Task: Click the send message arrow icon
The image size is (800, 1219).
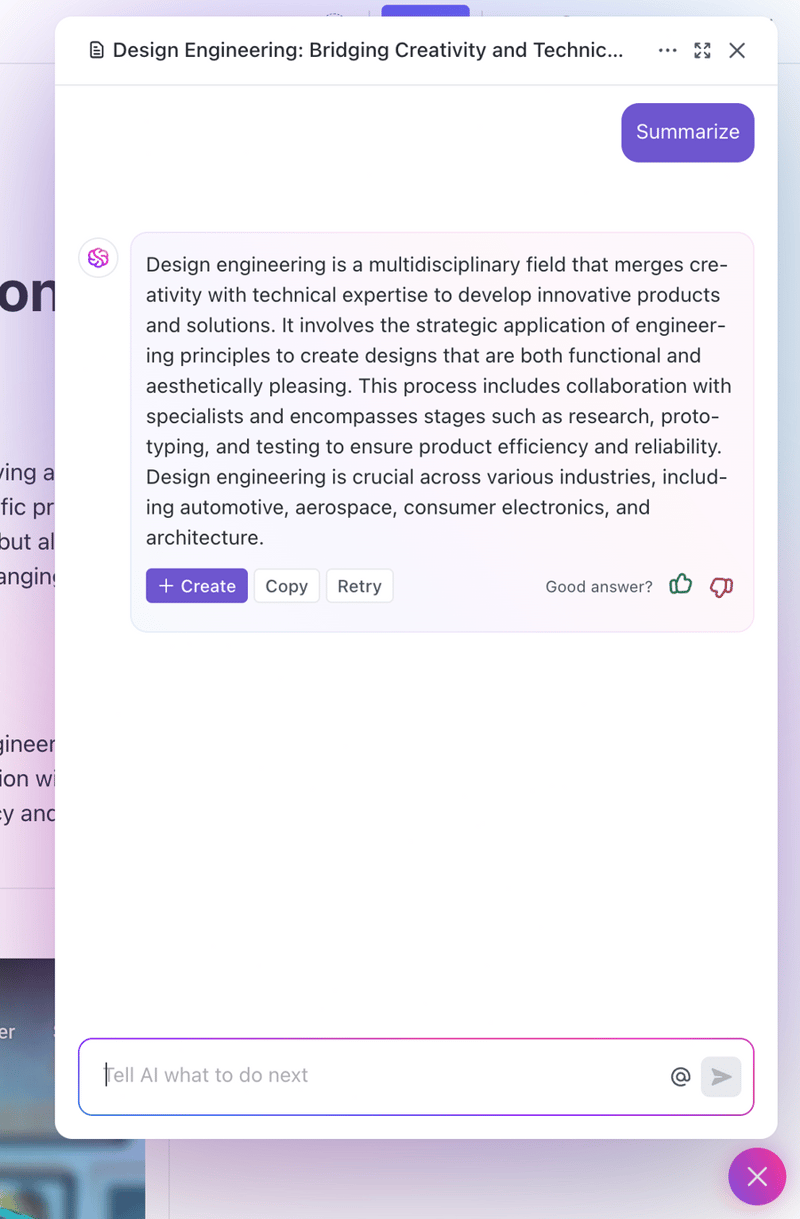Action: (720, 1076)
